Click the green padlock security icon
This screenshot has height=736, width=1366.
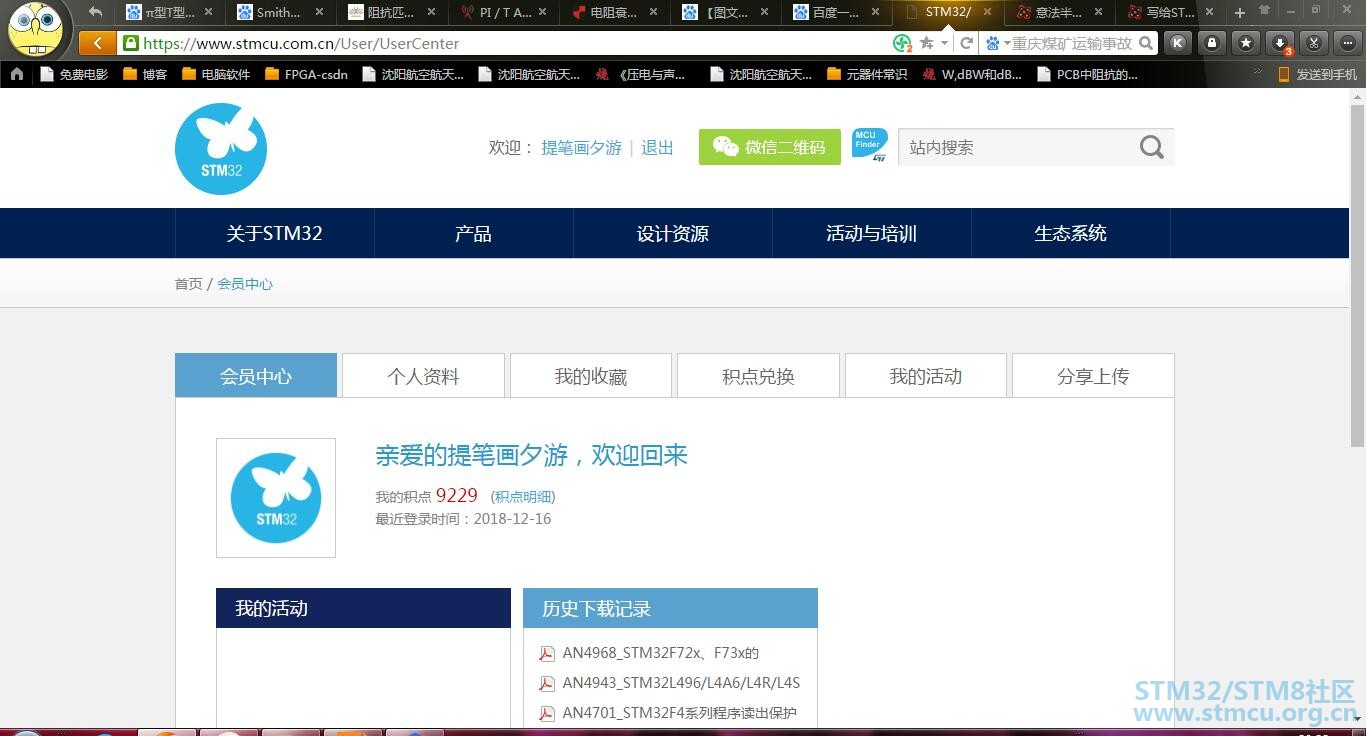130,43
